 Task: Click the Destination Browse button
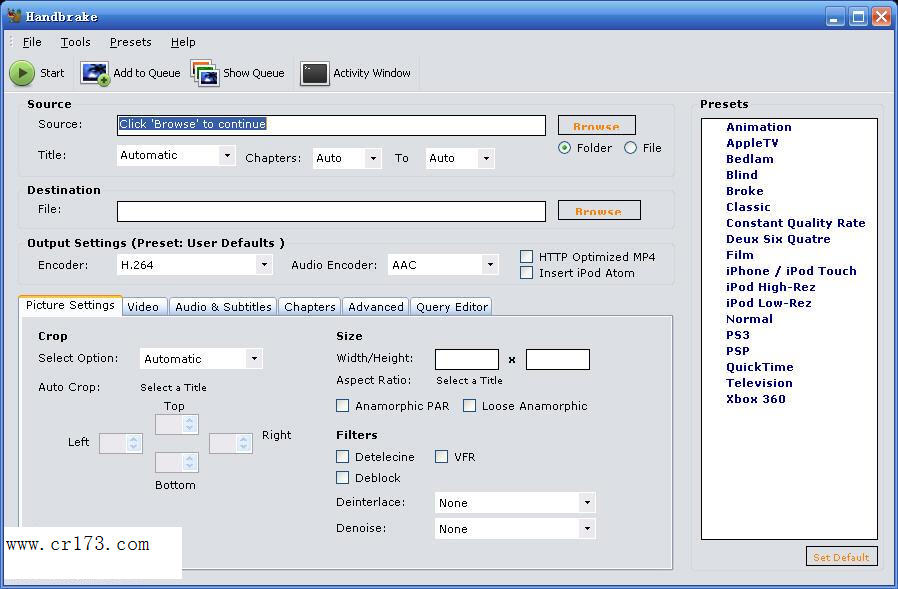click(599, 210)
